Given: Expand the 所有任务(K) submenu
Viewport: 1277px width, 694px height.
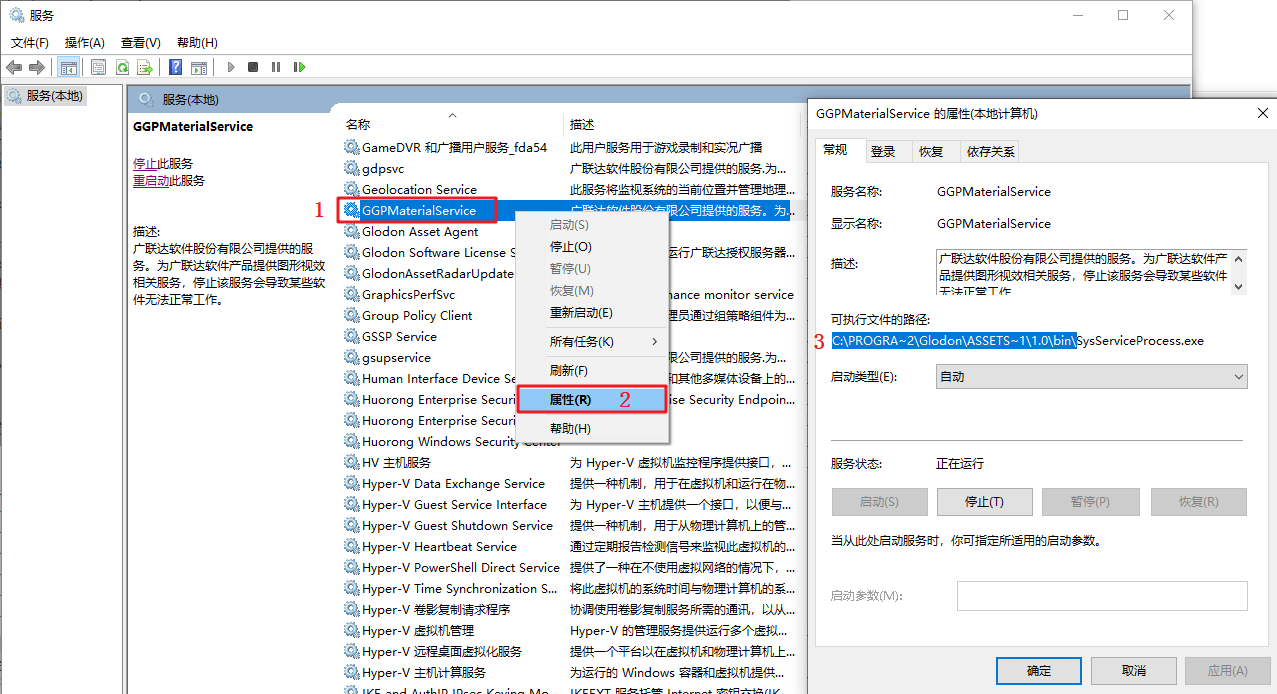Looking at the screenshot, I should tap(591, 342).
